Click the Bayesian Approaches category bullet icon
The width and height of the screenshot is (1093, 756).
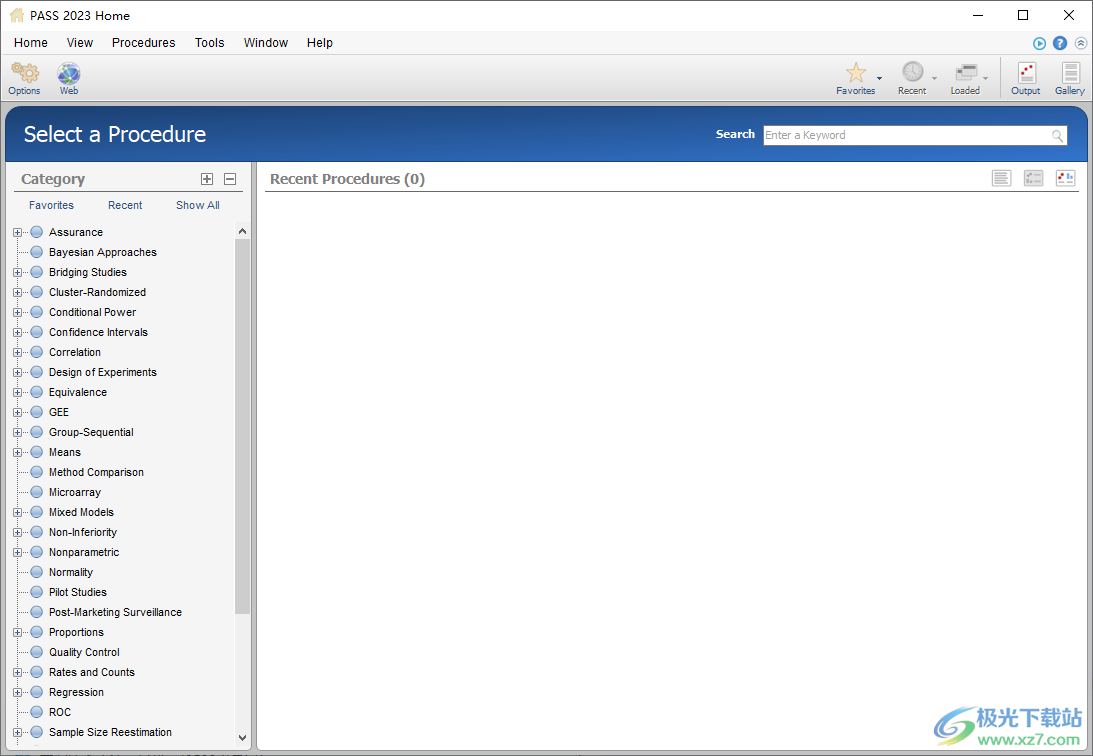coord(37,252)
